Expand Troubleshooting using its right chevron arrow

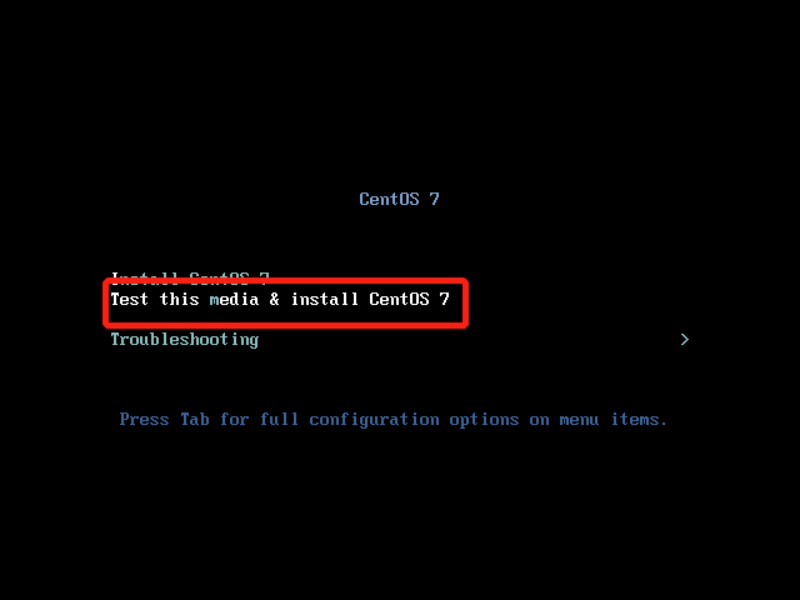(x=685, y=339)
